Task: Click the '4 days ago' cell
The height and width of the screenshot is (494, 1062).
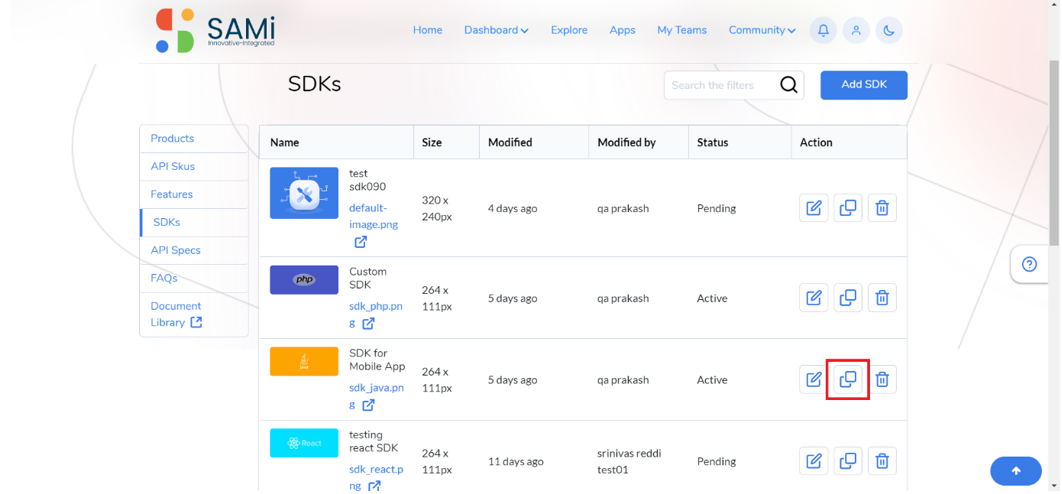Action: [x=512, y=208]
